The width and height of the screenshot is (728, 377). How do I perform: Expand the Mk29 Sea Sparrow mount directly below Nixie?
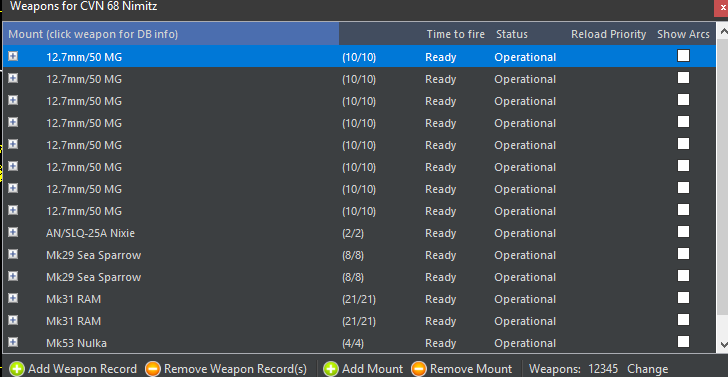pos(13,254)
